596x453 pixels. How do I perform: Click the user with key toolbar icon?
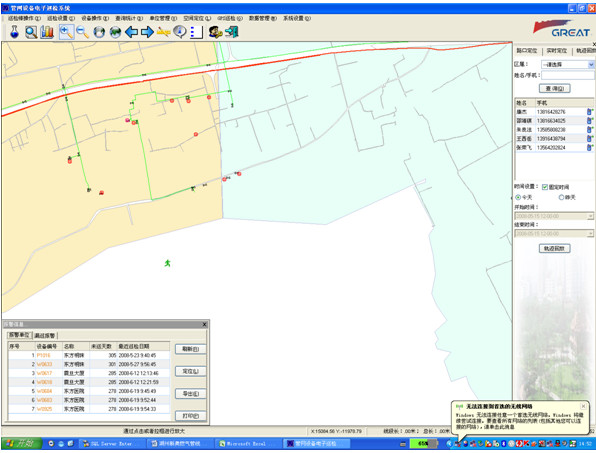(x=216, y=32)
